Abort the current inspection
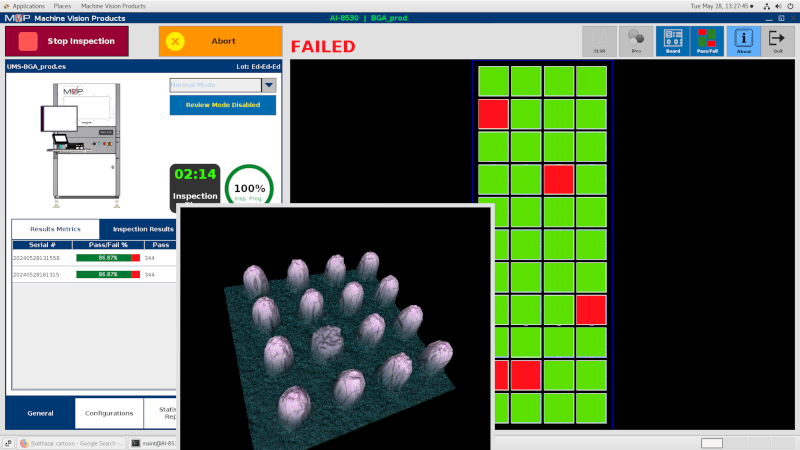The height and width of the screenshot is (450, 800). (220, 41)
